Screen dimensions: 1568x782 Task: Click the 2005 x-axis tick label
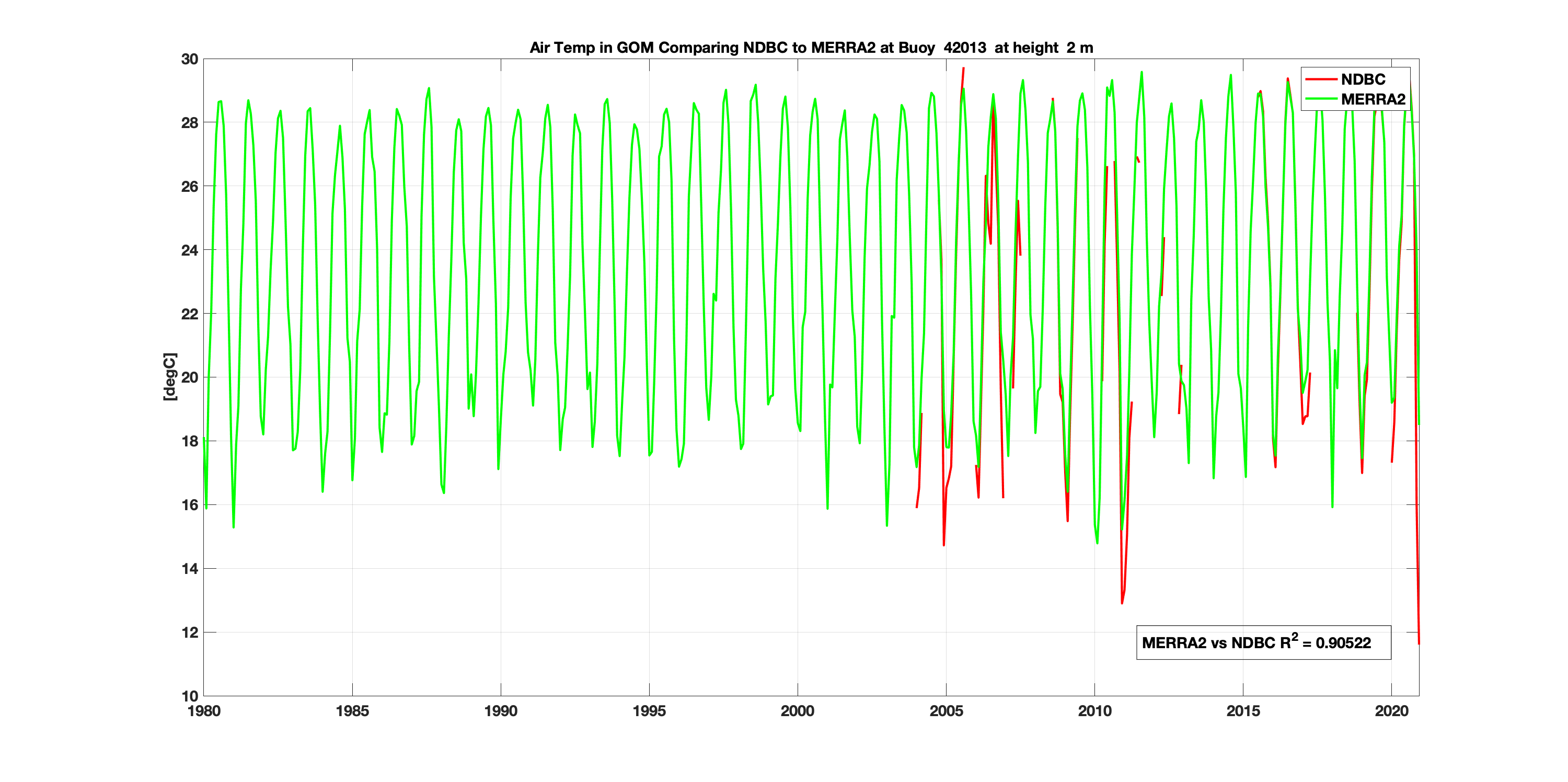[x=946, y=711]
